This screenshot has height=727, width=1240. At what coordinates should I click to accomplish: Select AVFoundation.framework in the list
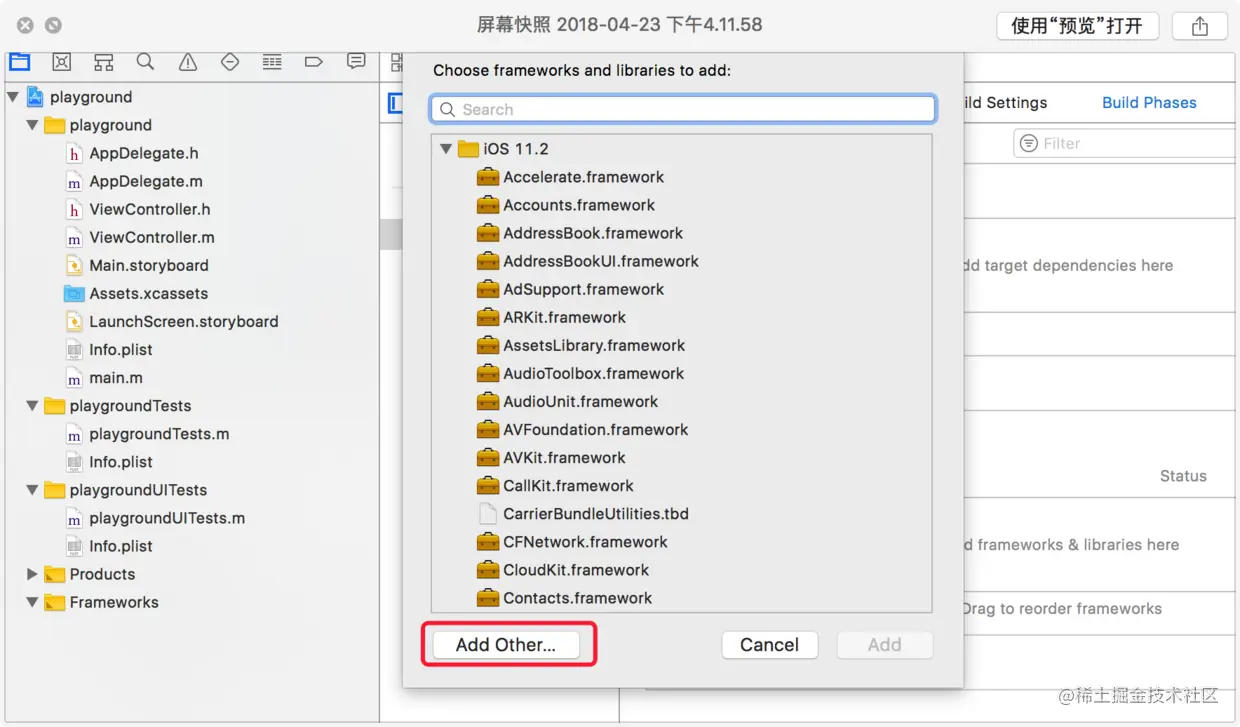(x=596, y=430)
